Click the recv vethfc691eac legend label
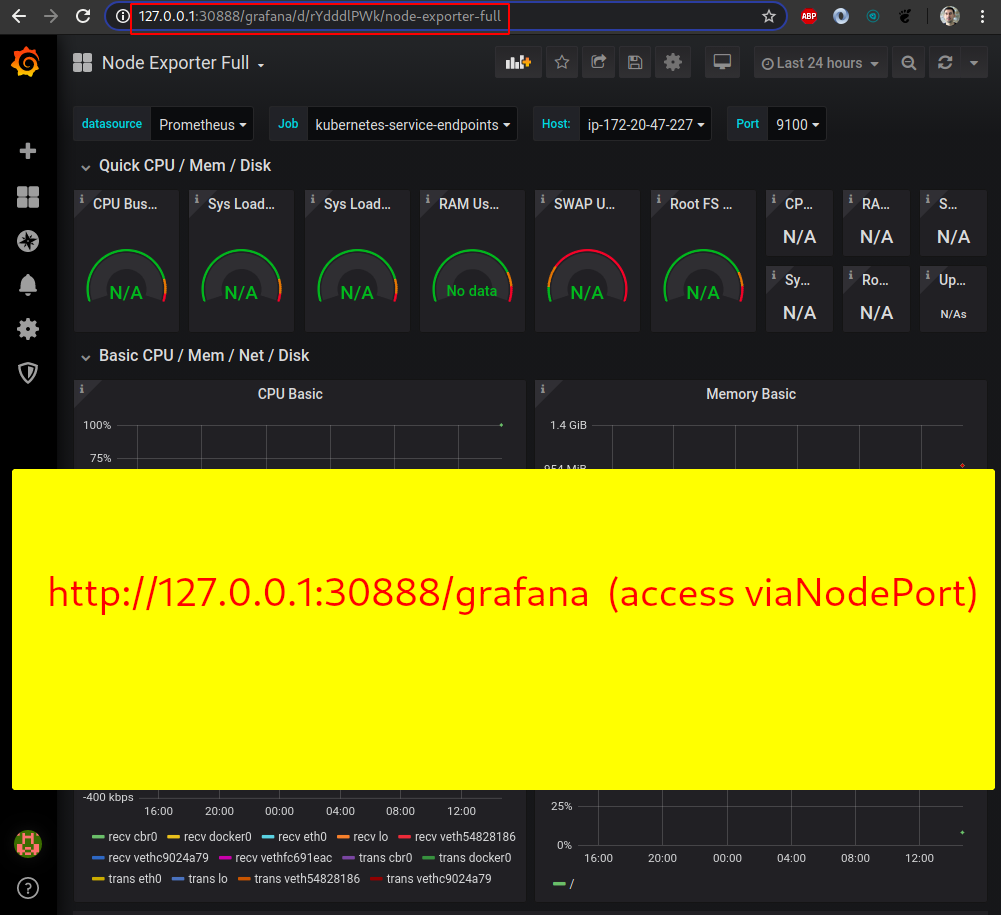 point(283,858)
